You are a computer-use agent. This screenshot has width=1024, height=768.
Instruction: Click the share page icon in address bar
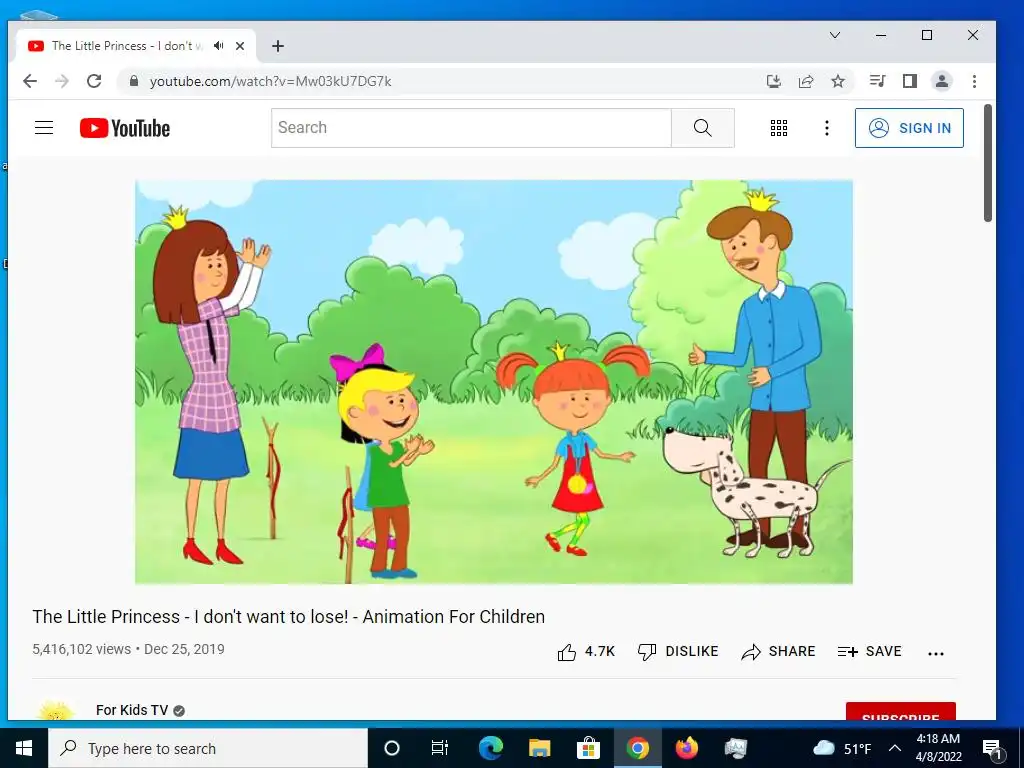coord(806,81)
